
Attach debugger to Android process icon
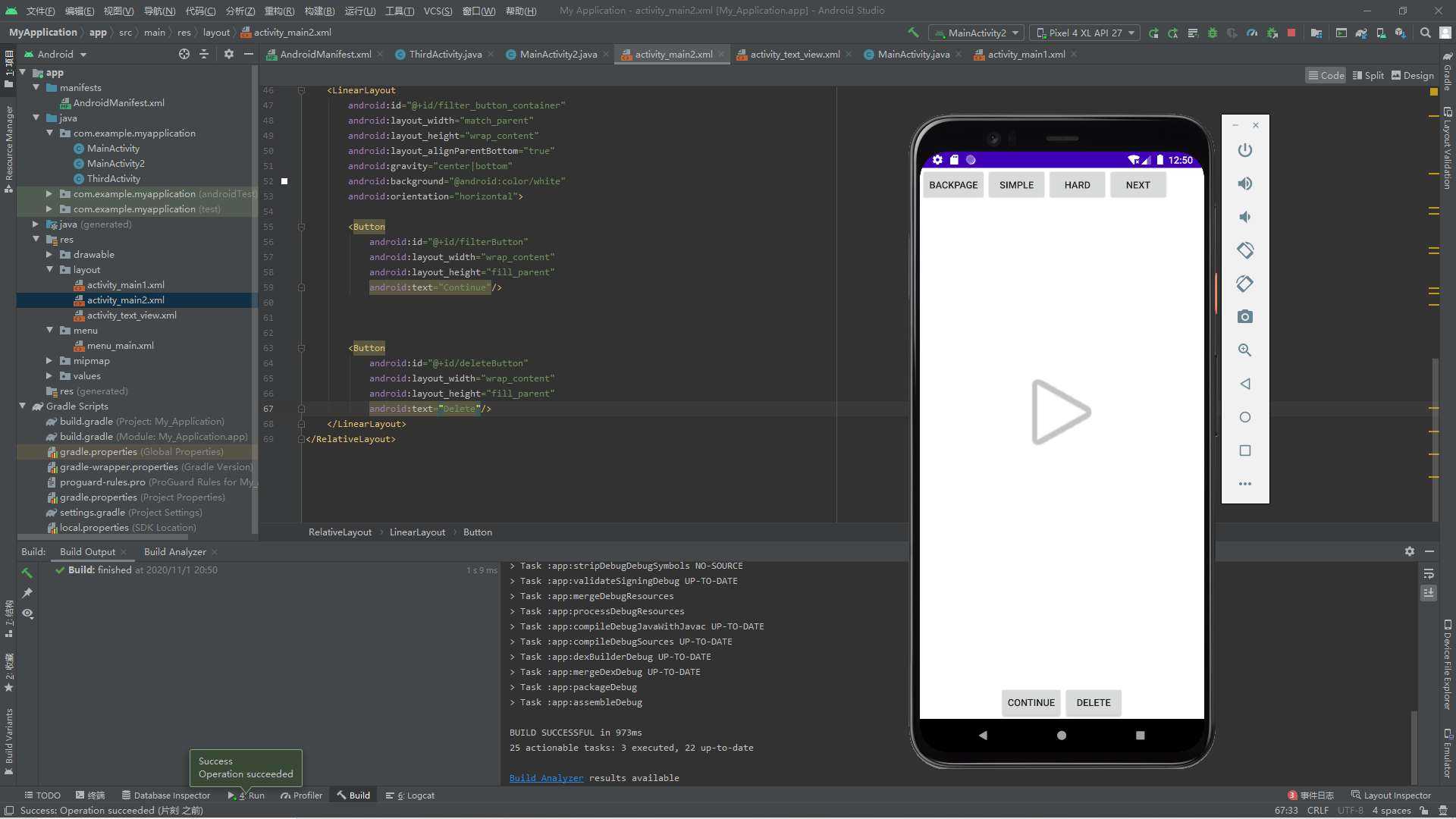coord(1272,33)
